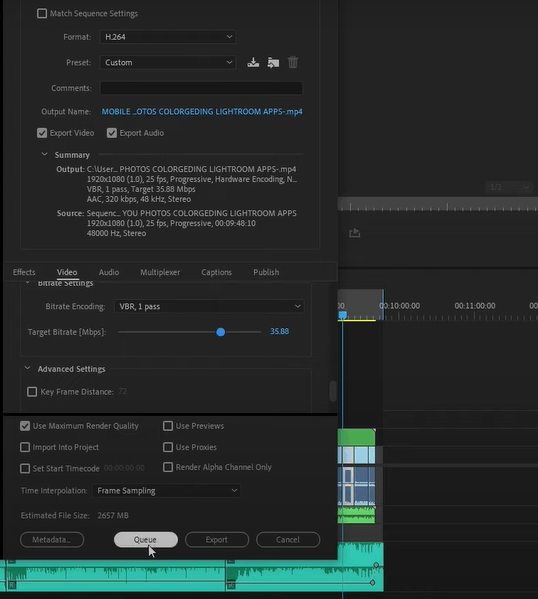Open the Bitrate Encoding dropdown
The image size is (538, 599).
209,306
